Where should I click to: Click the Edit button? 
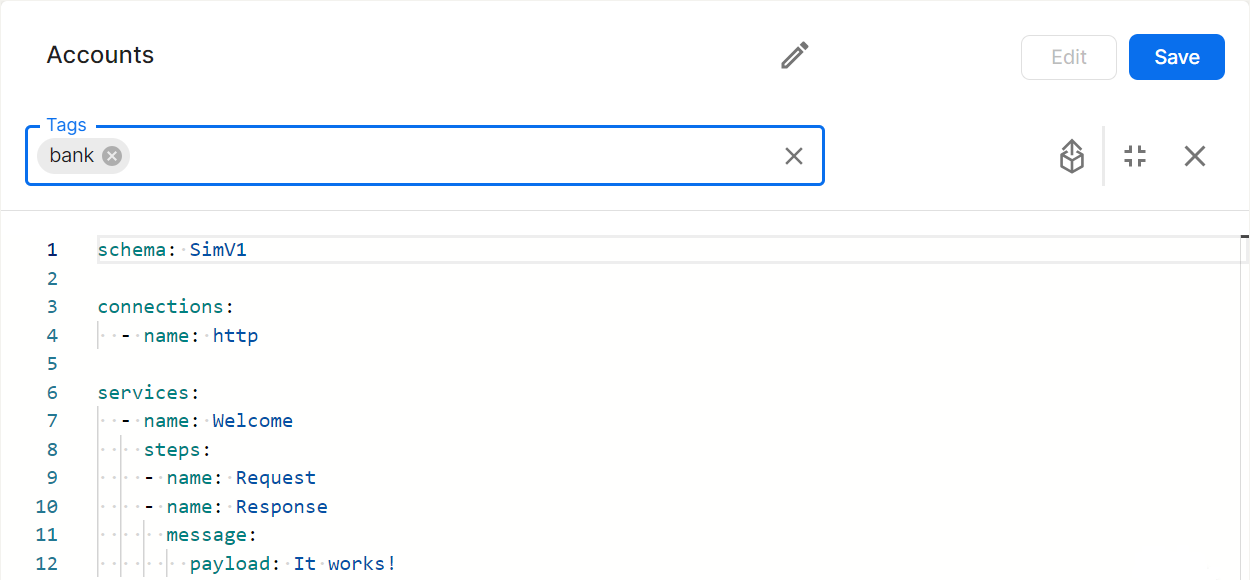point(1068,58)
